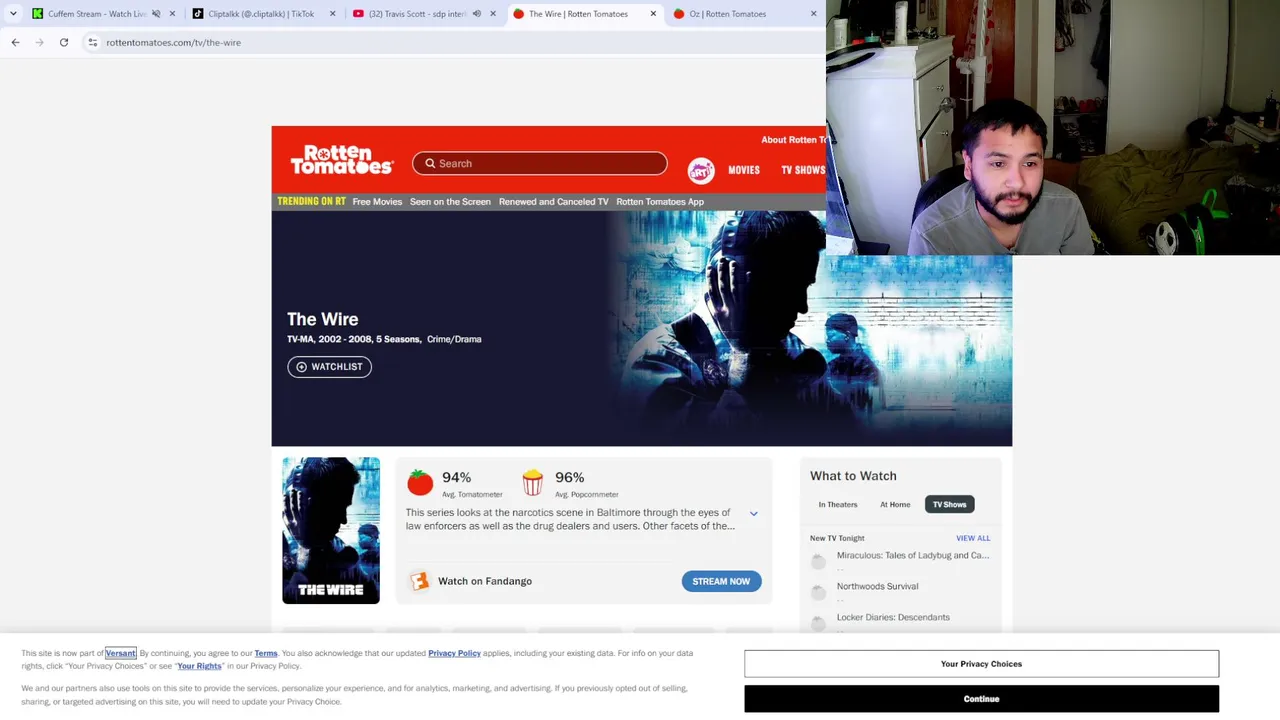This screenshot has height=720, width=1280.
Task: Go forward to the next page
Action: click(39, 42)
